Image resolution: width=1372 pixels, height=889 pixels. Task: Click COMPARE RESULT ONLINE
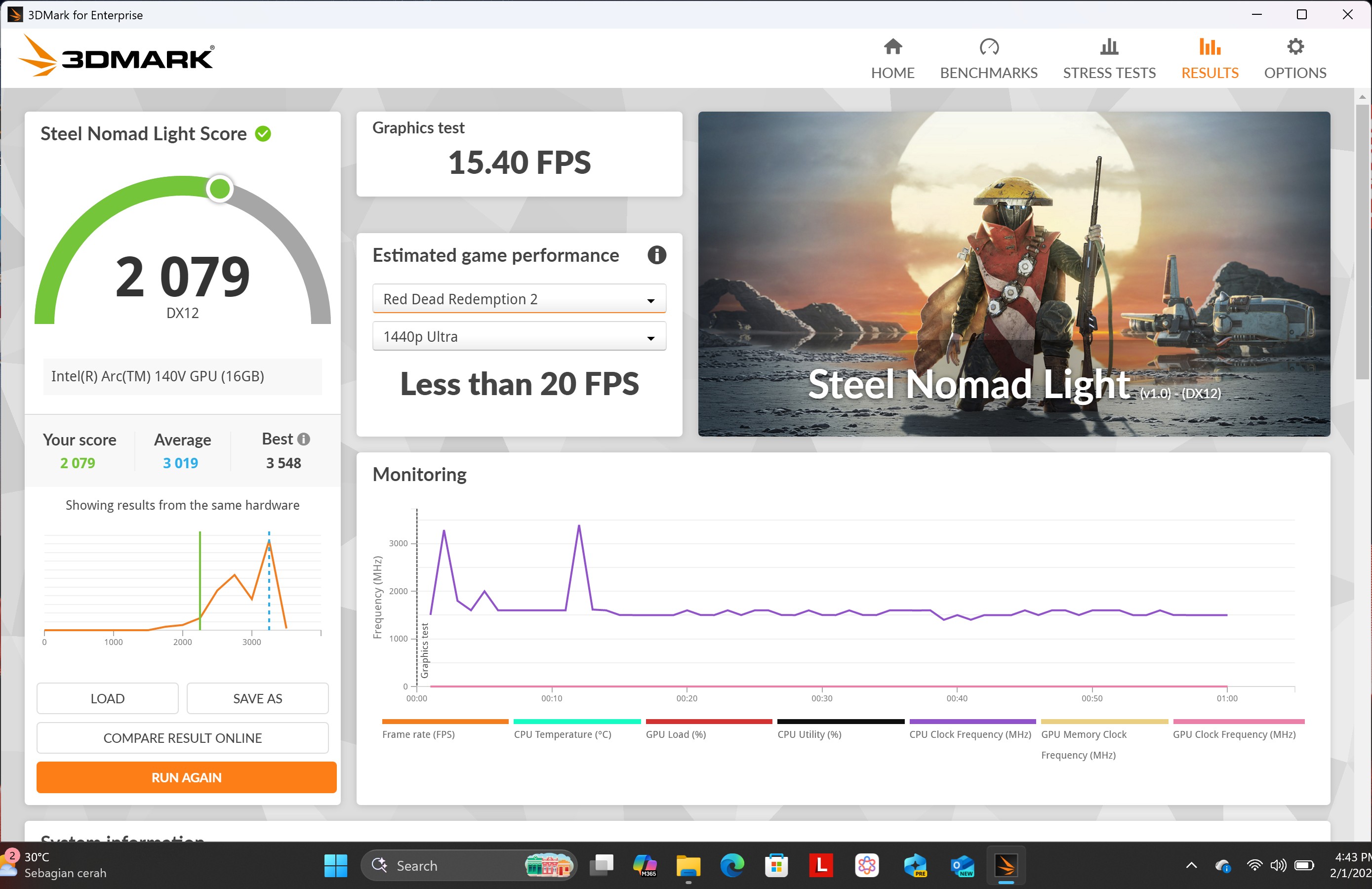pyautogui.click(x=182, y=737)
